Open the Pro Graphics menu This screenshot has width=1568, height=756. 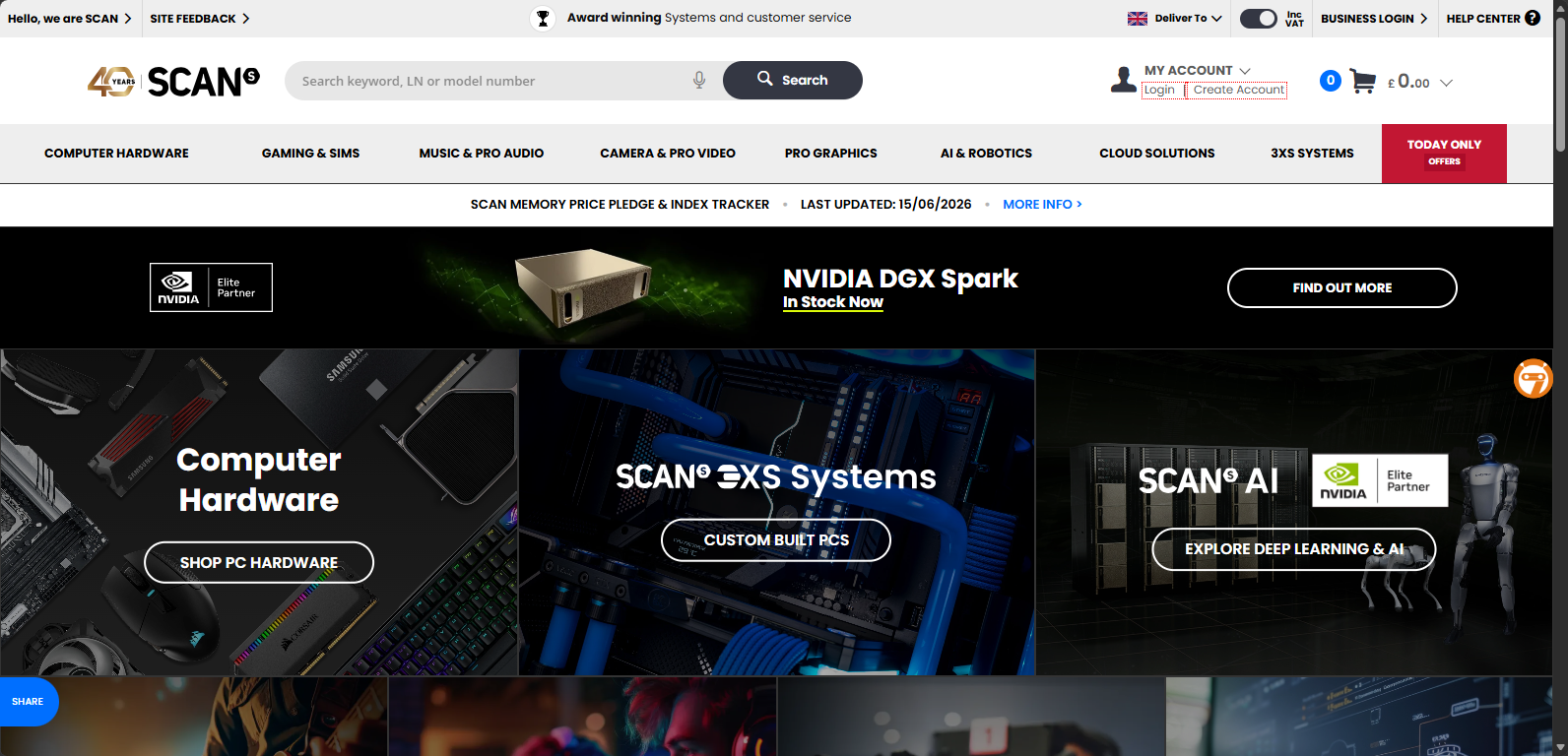(x=830, y=154)
